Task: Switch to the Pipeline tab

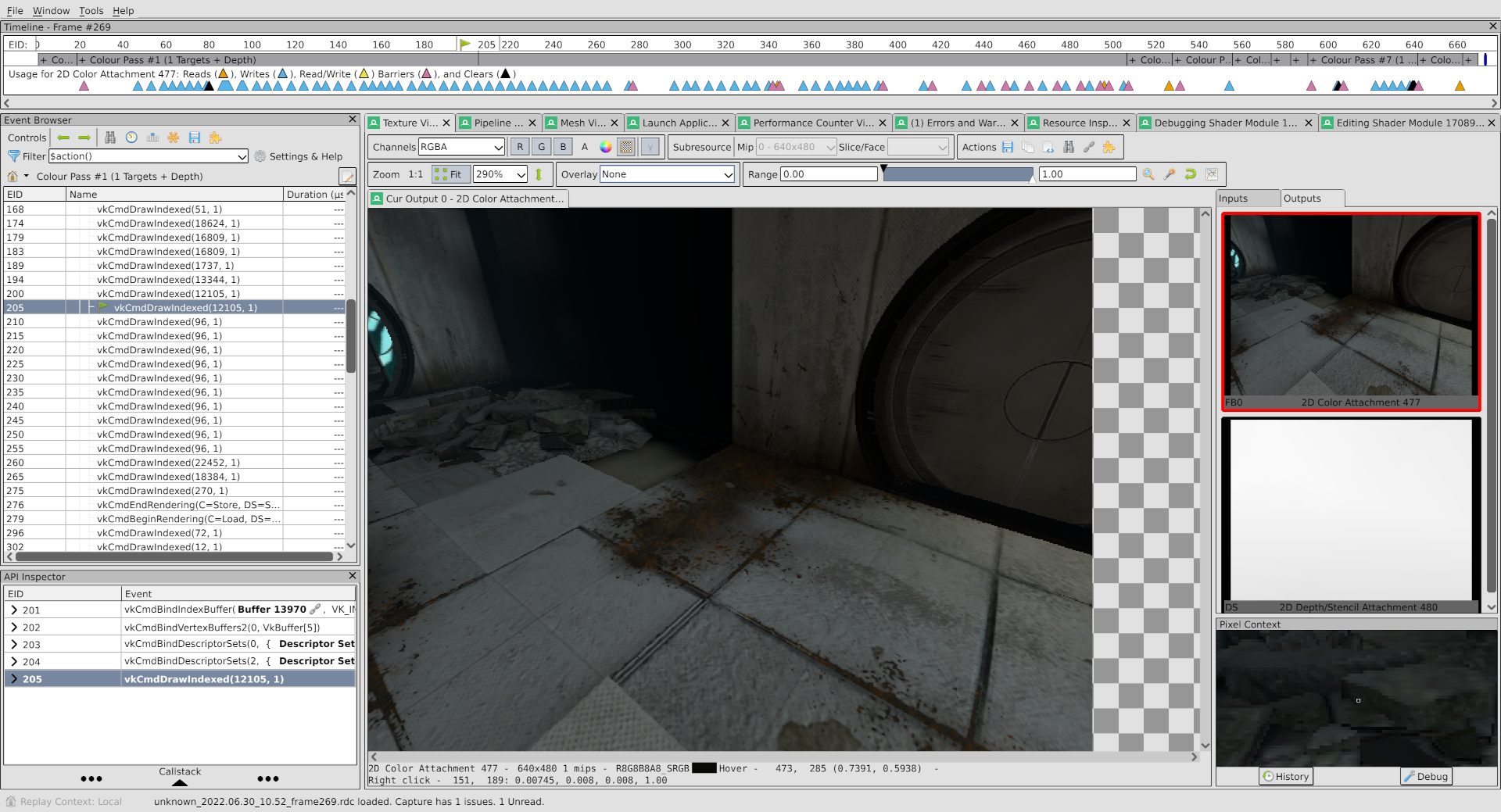Action: [498, 123]
